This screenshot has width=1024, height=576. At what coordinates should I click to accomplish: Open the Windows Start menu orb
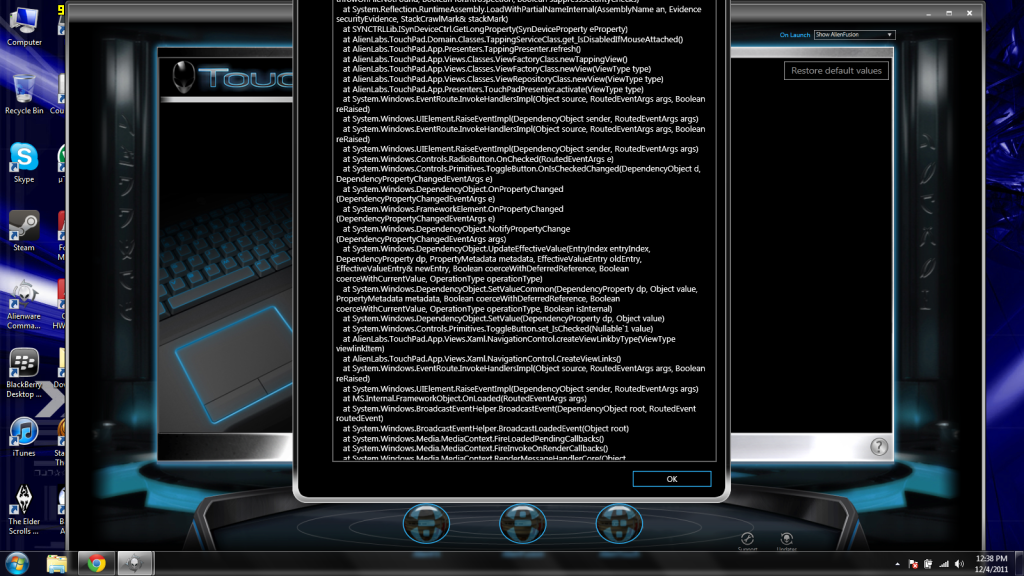point(17,563)
